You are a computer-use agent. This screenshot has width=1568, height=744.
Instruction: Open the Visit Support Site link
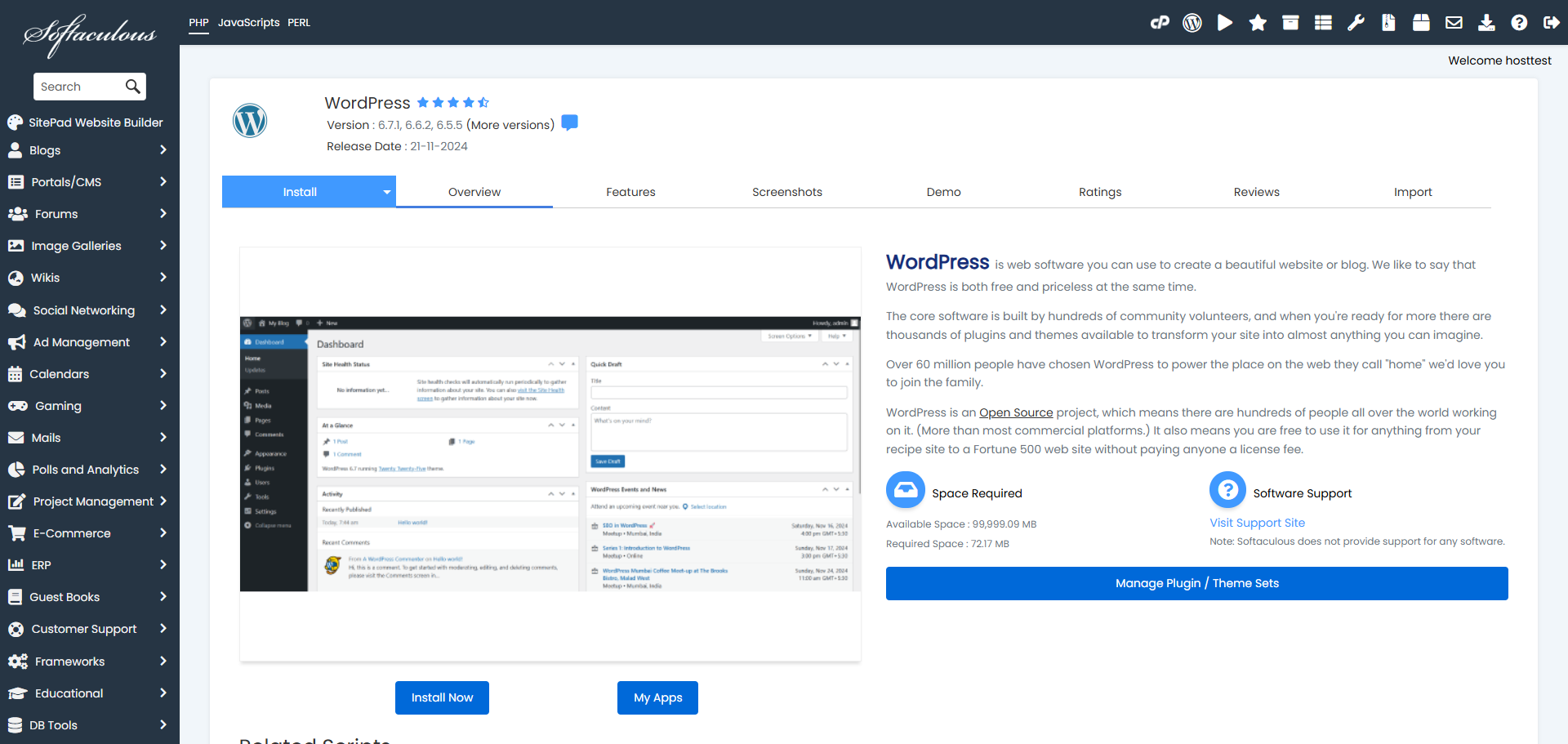point(1257,523)
